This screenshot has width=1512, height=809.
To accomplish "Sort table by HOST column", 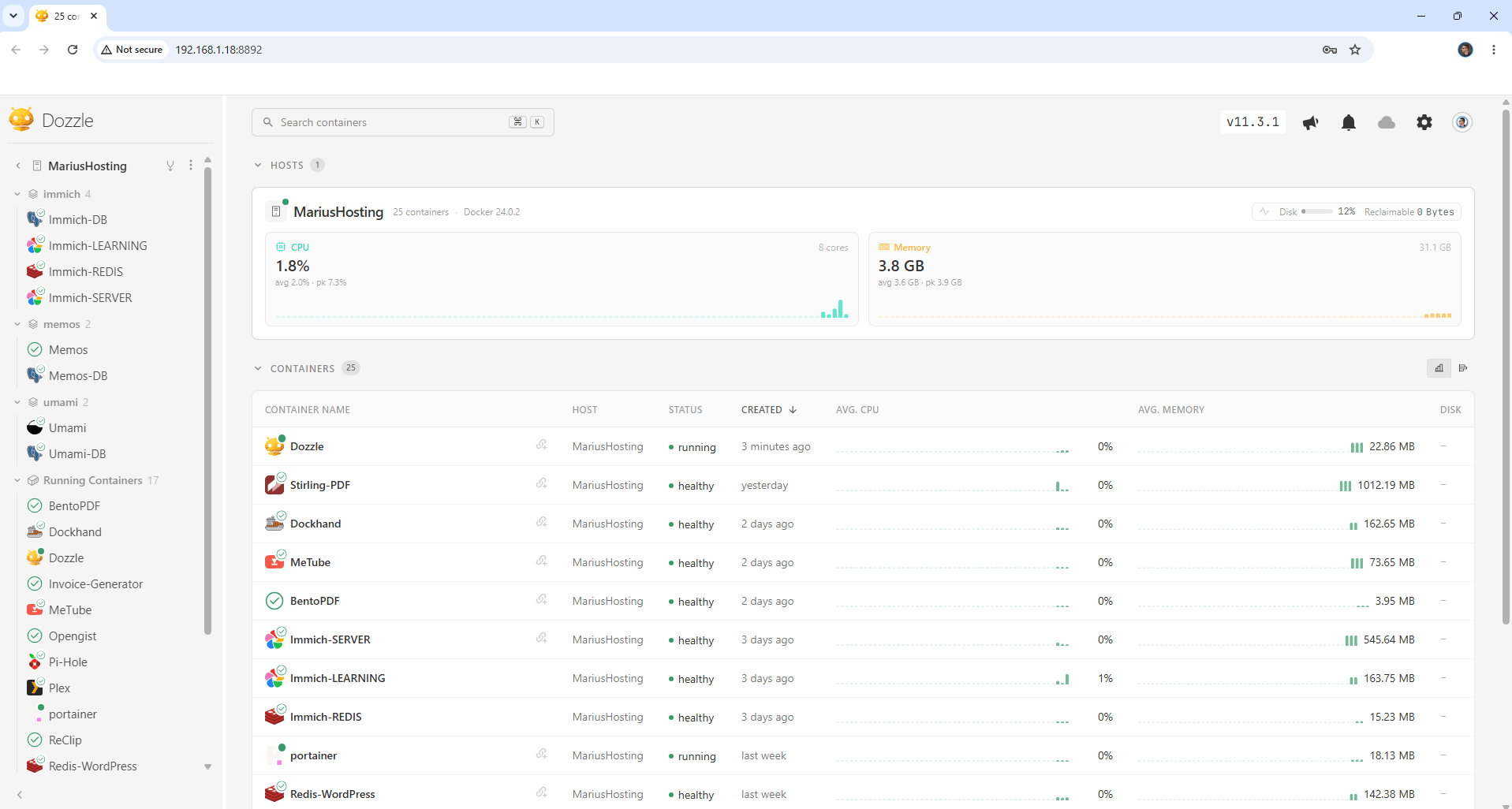I will tap(584, 410).
